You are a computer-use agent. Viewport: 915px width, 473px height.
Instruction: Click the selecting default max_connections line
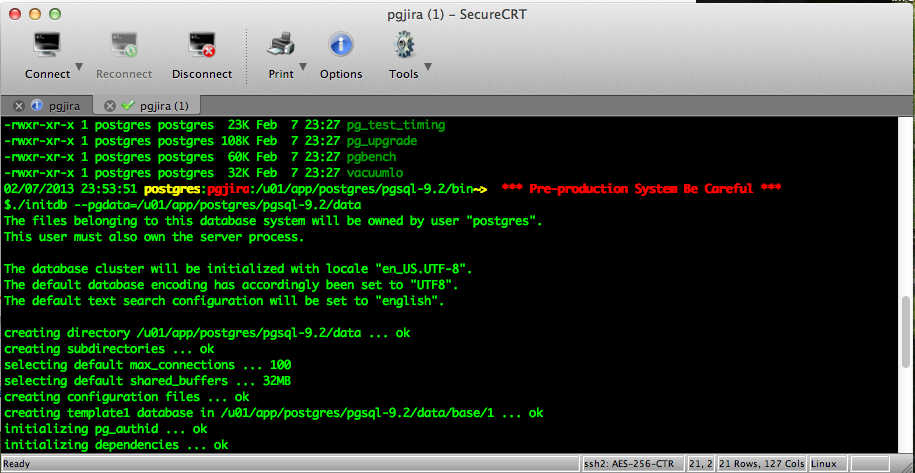pyautogui.click(x=147, y=365)
